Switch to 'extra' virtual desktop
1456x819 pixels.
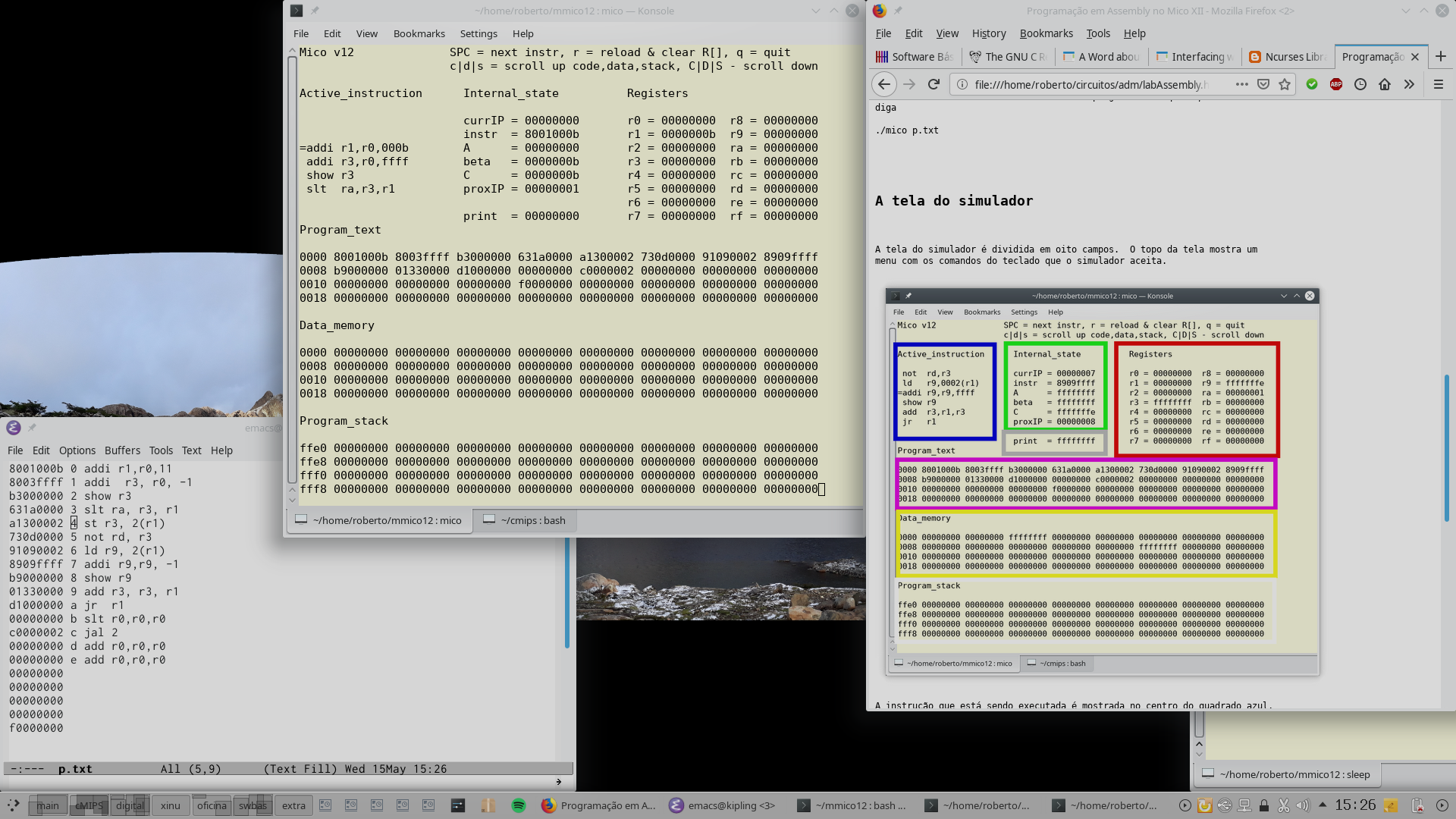point(293,805)
